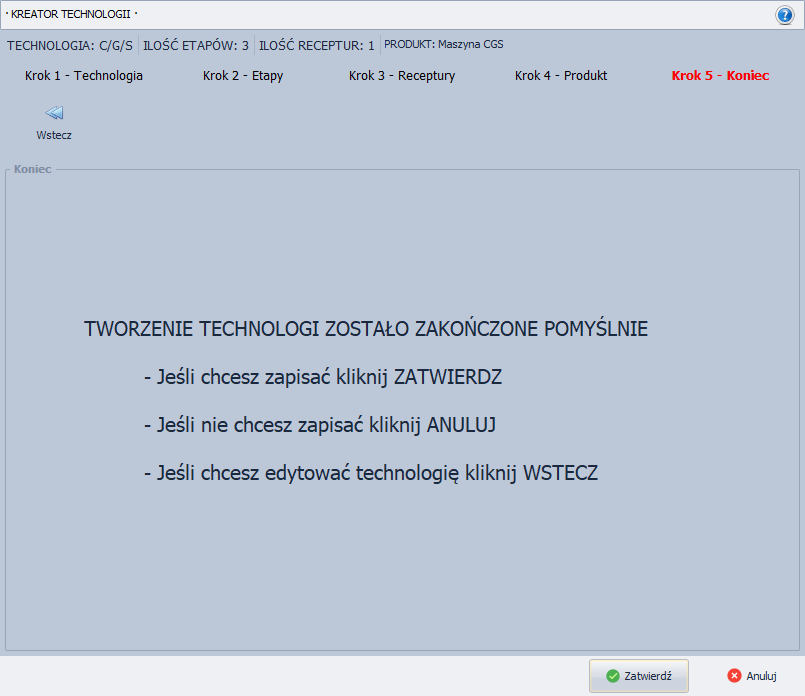This screenshot has width=805, height=696.
Task: Click the Koniec group box heading
Action: [x=32, y=169]
